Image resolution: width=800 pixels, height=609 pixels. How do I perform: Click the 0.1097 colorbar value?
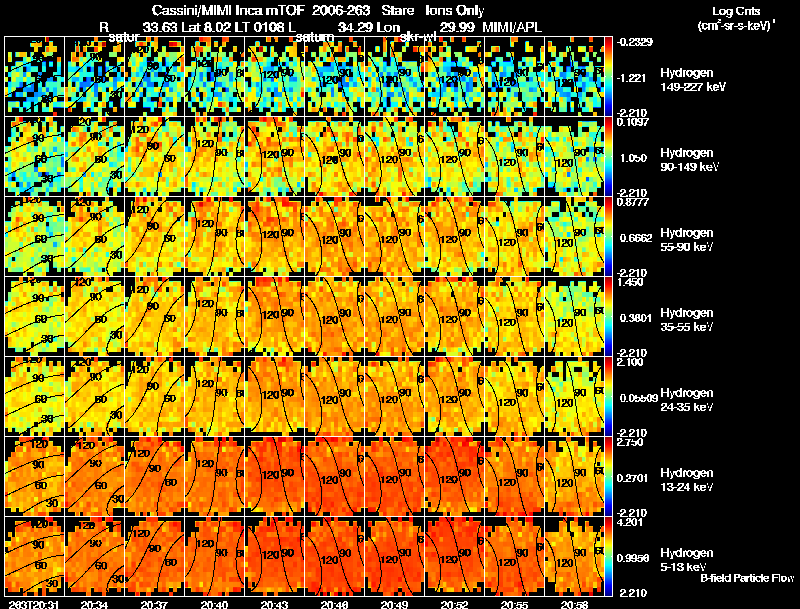pos(633,122)
